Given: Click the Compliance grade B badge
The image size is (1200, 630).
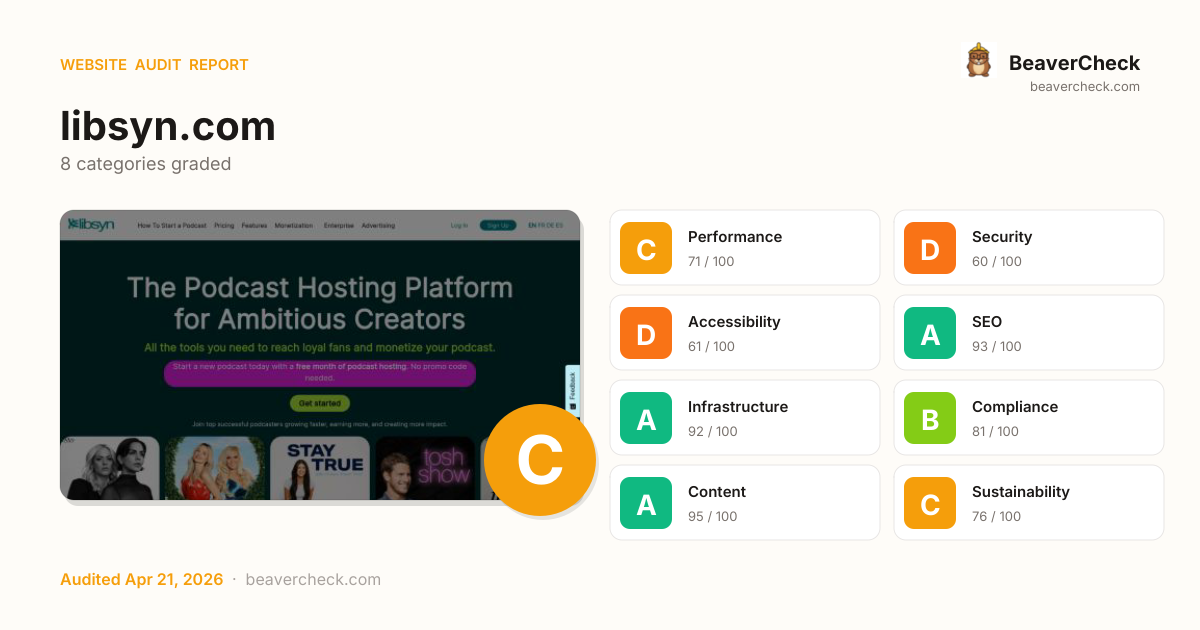Looking at the screenshot, I should point(930,418).
